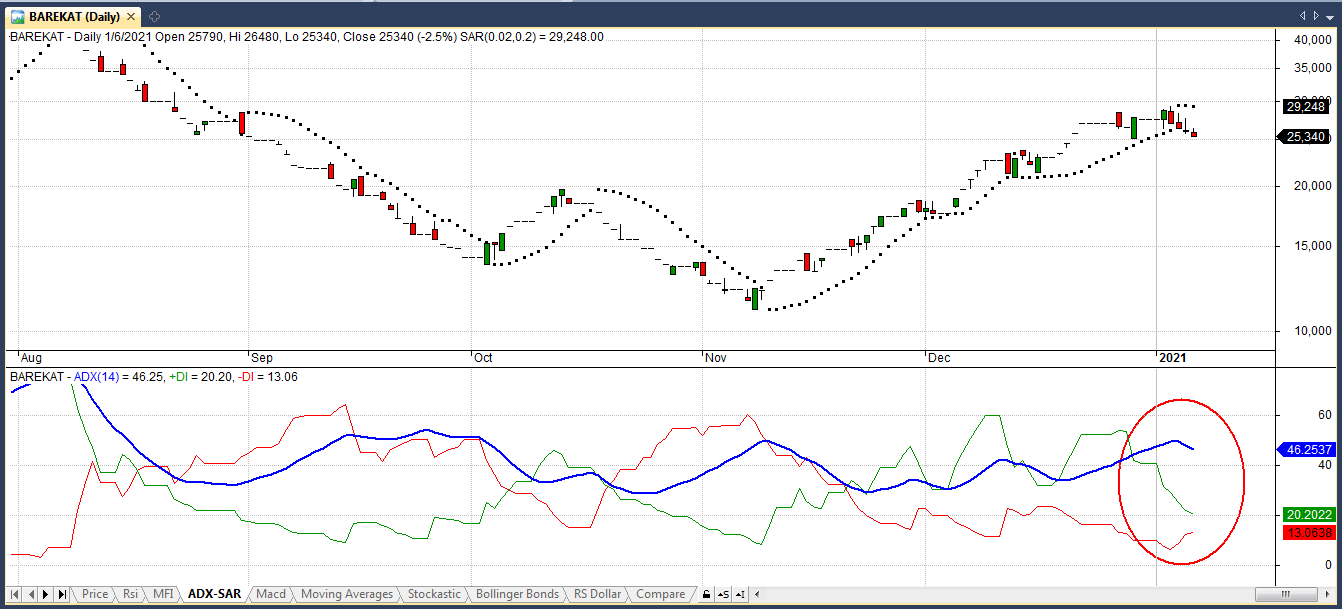Toggle the S symbol-link button

click(x=723, y=594)
